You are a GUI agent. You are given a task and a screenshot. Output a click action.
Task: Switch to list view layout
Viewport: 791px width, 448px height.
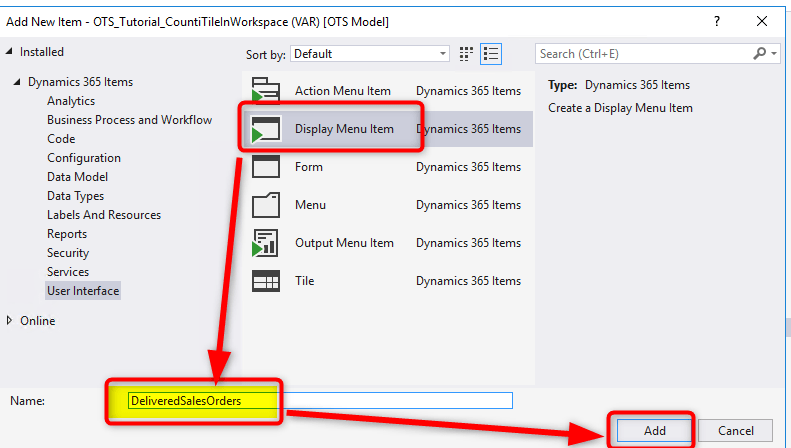491,54
